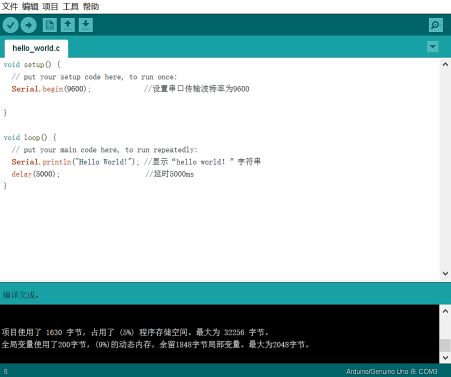Click the Verify (checkmark) button
Viewport: 451px width, 377px height.
(10, 25)
